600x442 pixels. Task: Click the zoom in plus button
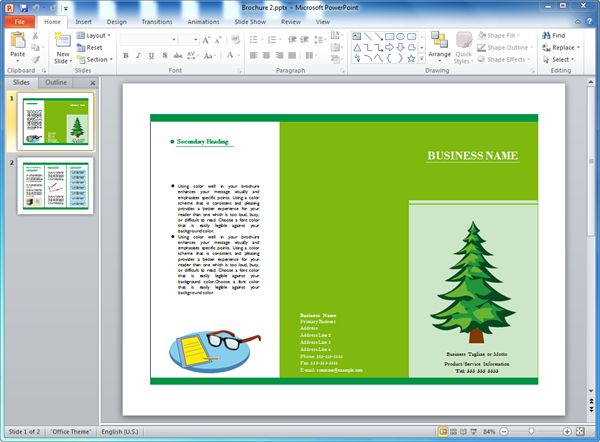pos(566,431)
